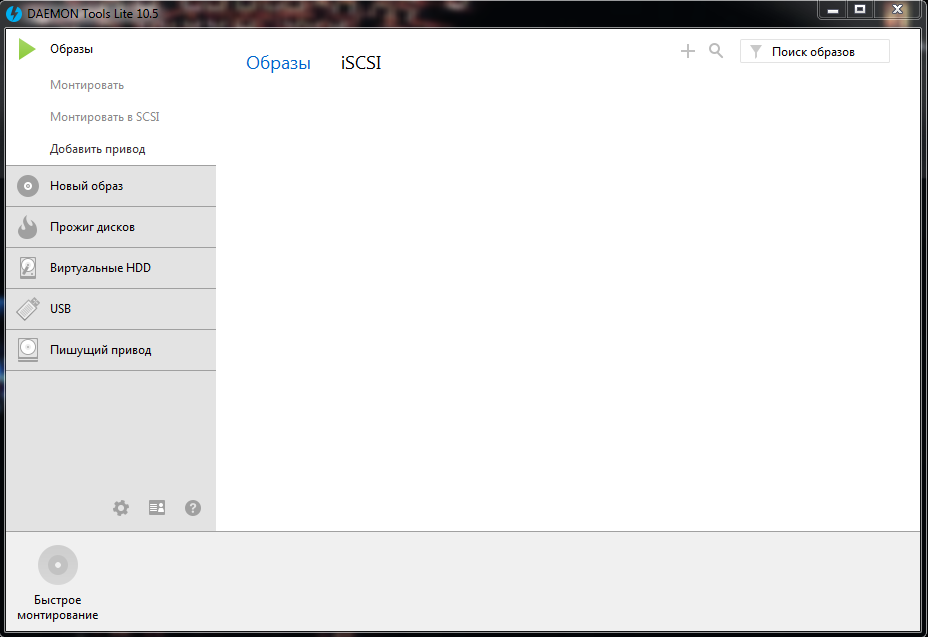This screenshot has width=928, height=637.
Task: Focus the Поиск образов search field
Action: (x=814, y=51)
